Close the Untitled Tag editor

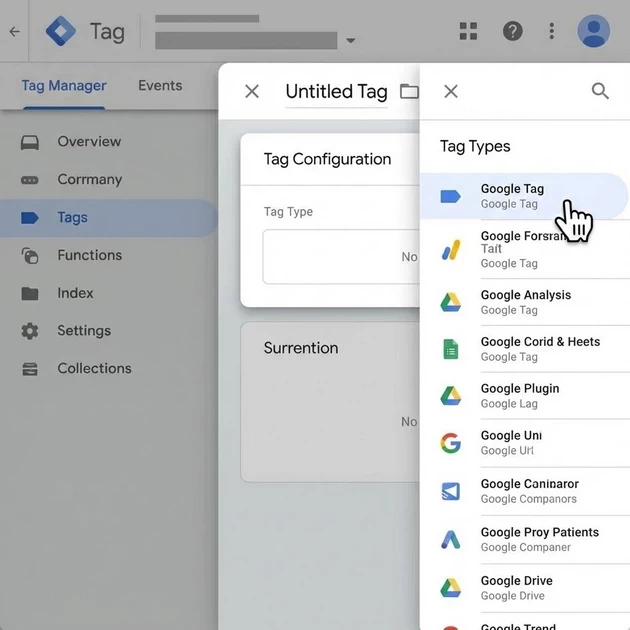click(x=252, y=92)
